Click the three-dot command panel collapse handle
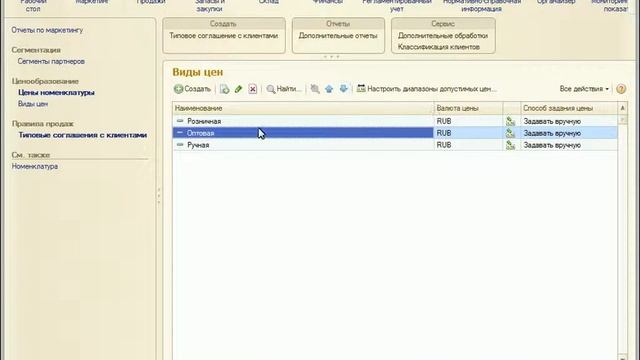 (x=331, y=57)
